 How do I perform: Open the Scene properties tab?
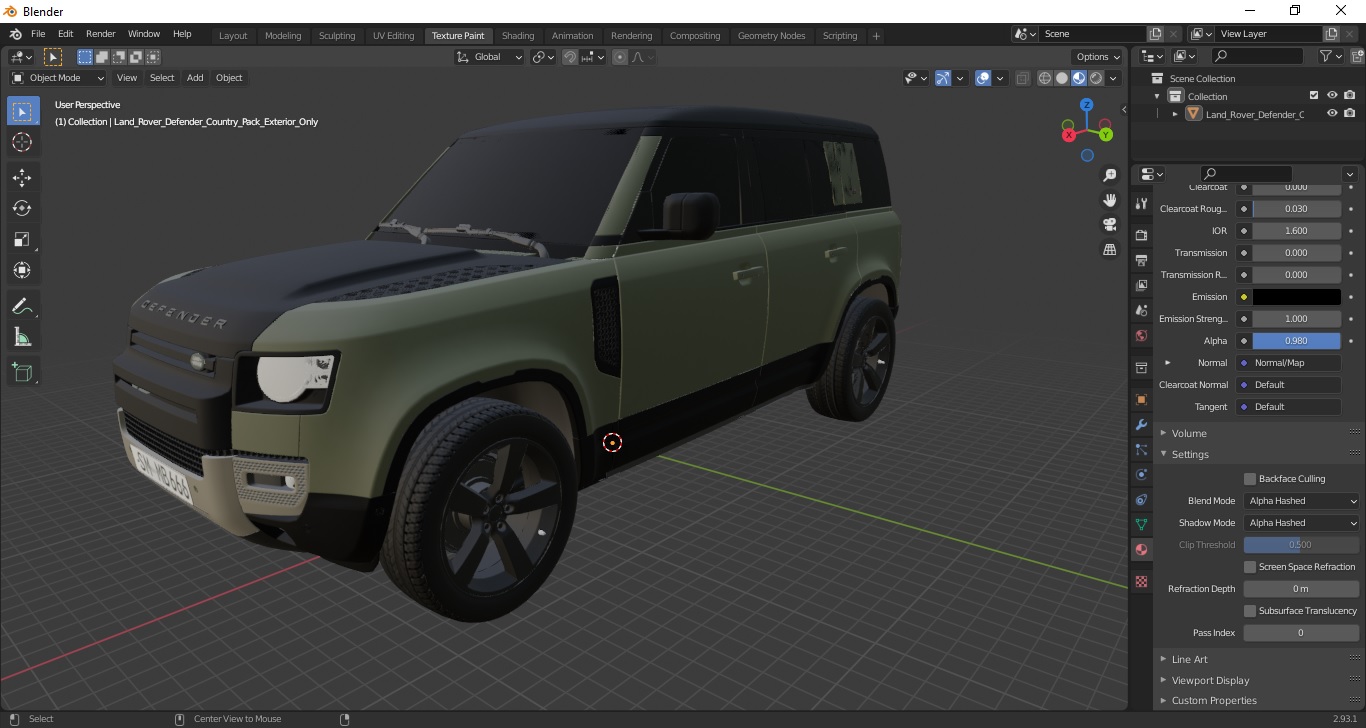coord(1141,310)
